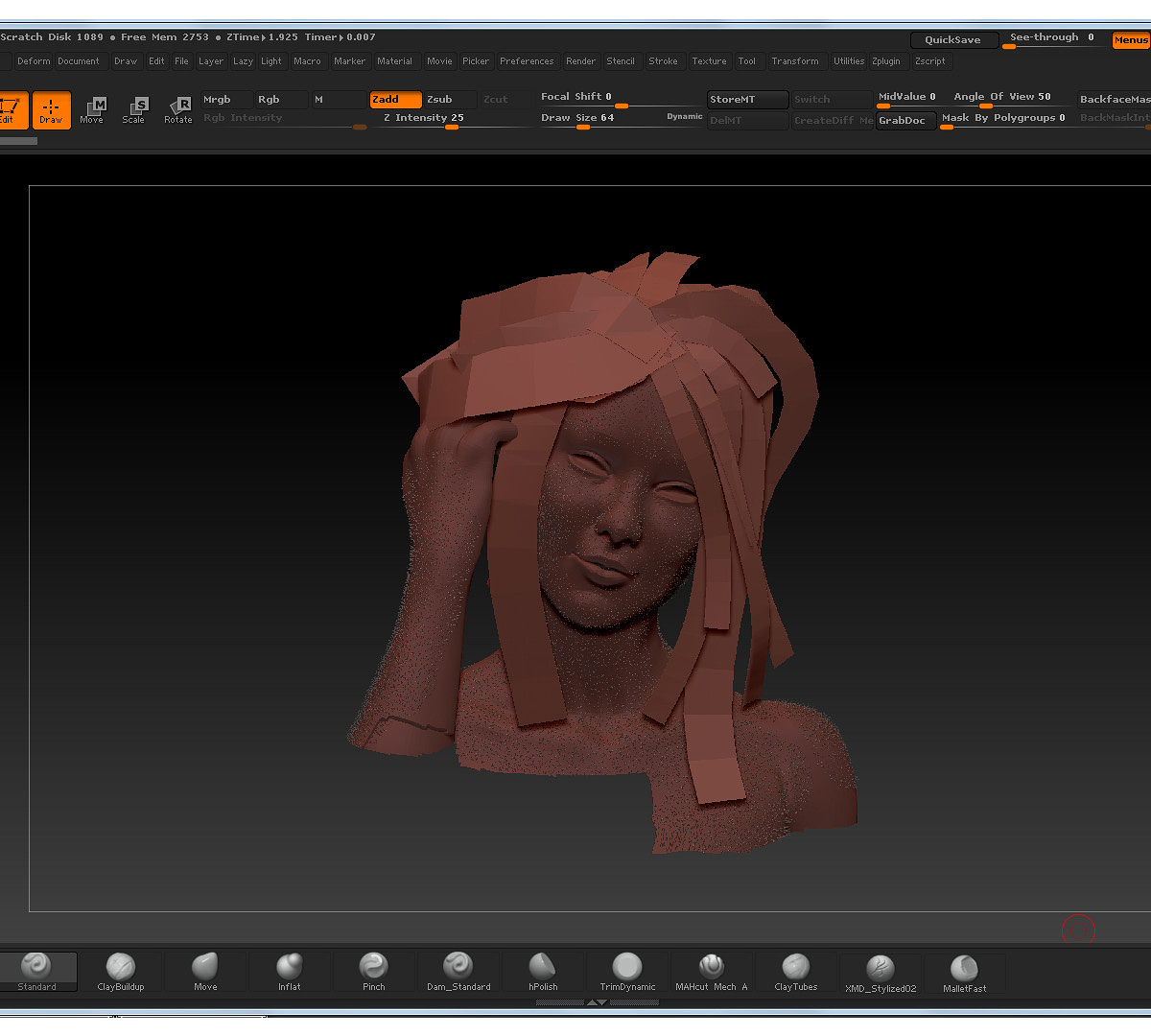Adjust the Focal Shift slider
The width and height of the screenshot is (1151, 1036).
pos(621,98)
